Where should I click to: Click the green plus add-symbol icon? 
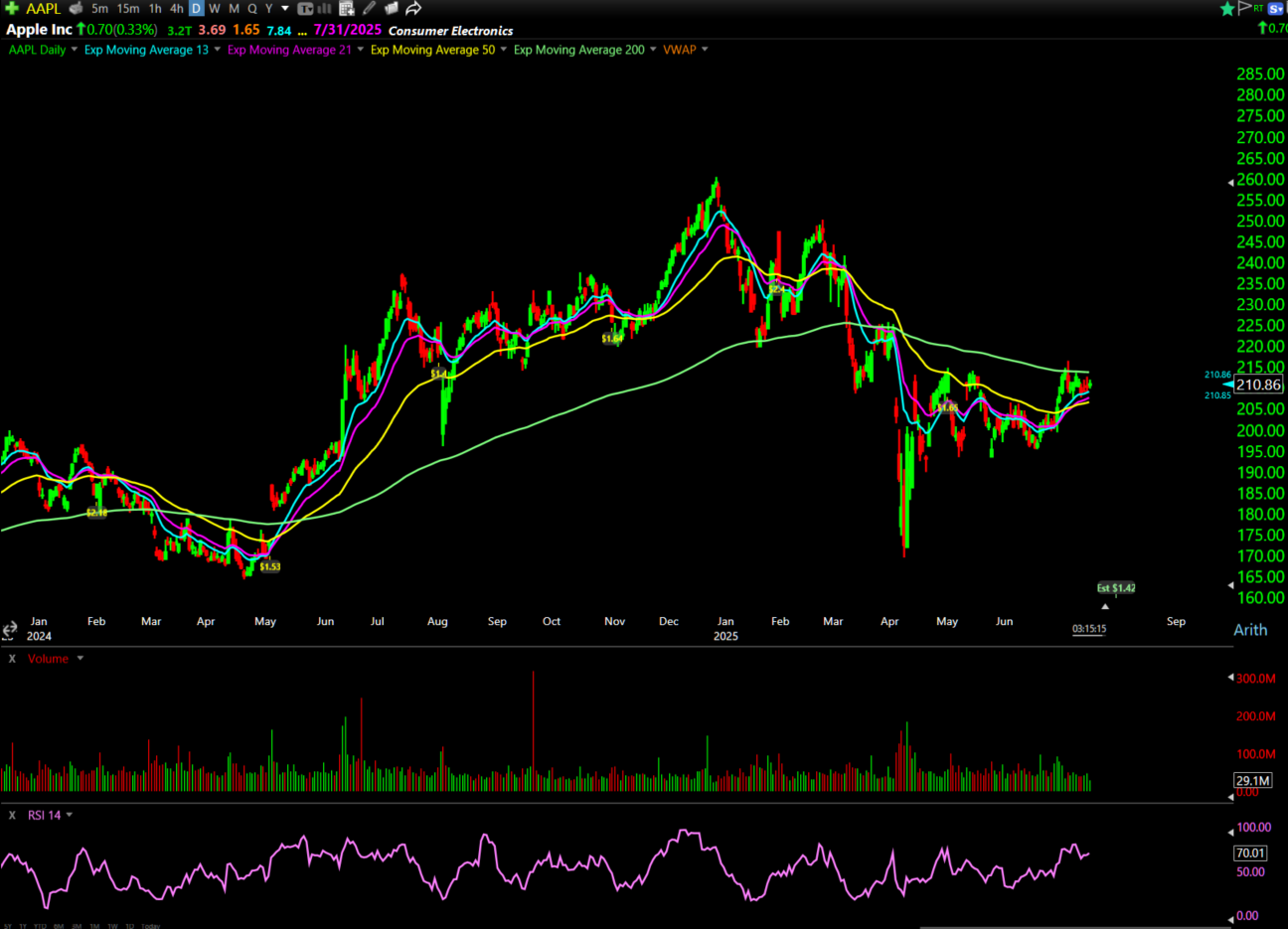(x=12, y=8)
